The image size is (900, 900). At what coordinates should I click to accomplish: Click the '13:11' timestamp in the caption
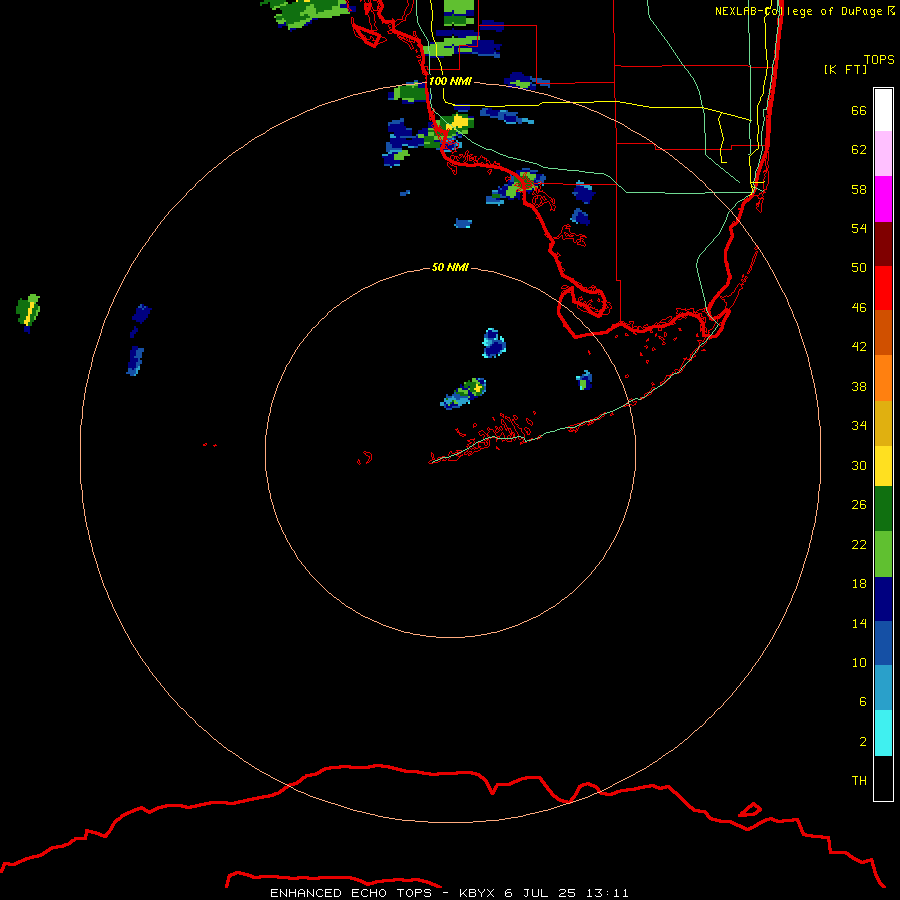[x=607, y=893]
